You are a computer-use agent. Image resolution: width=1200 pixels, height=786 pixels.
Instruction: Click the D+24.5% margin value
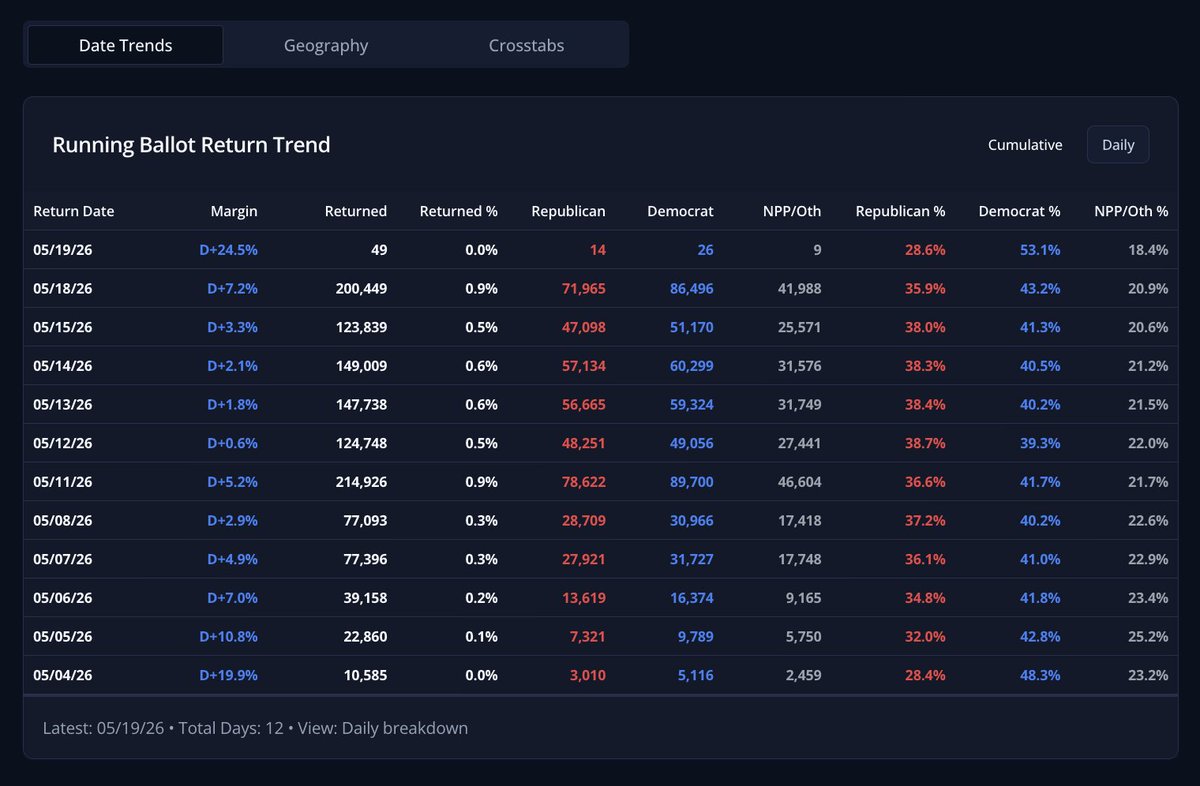[228, 250]
